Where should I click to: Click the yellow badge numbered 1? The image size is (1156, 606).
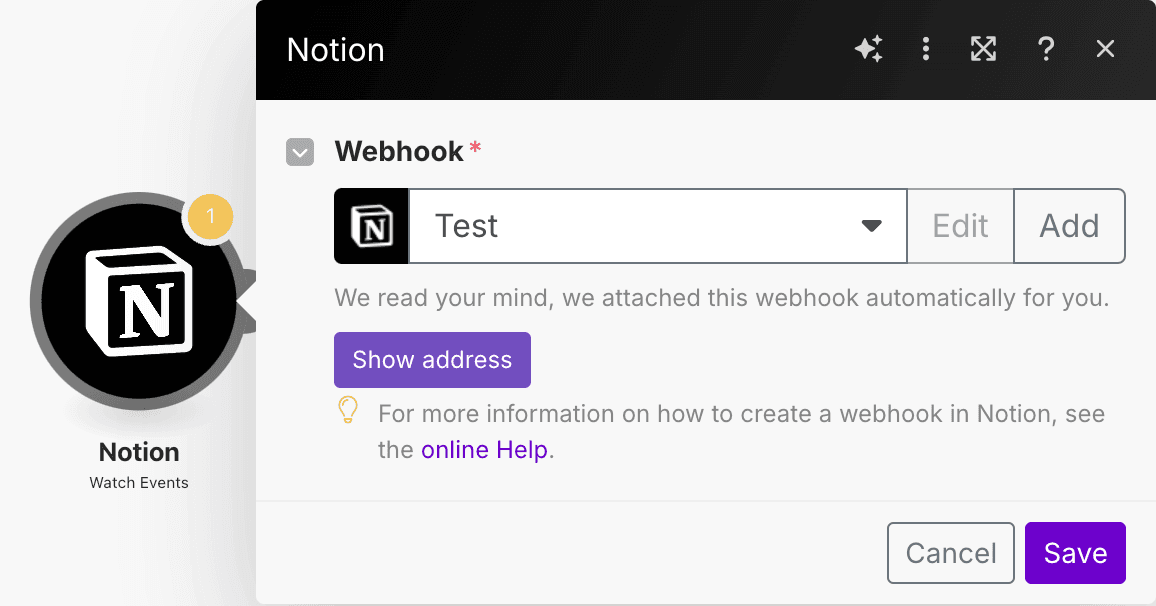210,216
